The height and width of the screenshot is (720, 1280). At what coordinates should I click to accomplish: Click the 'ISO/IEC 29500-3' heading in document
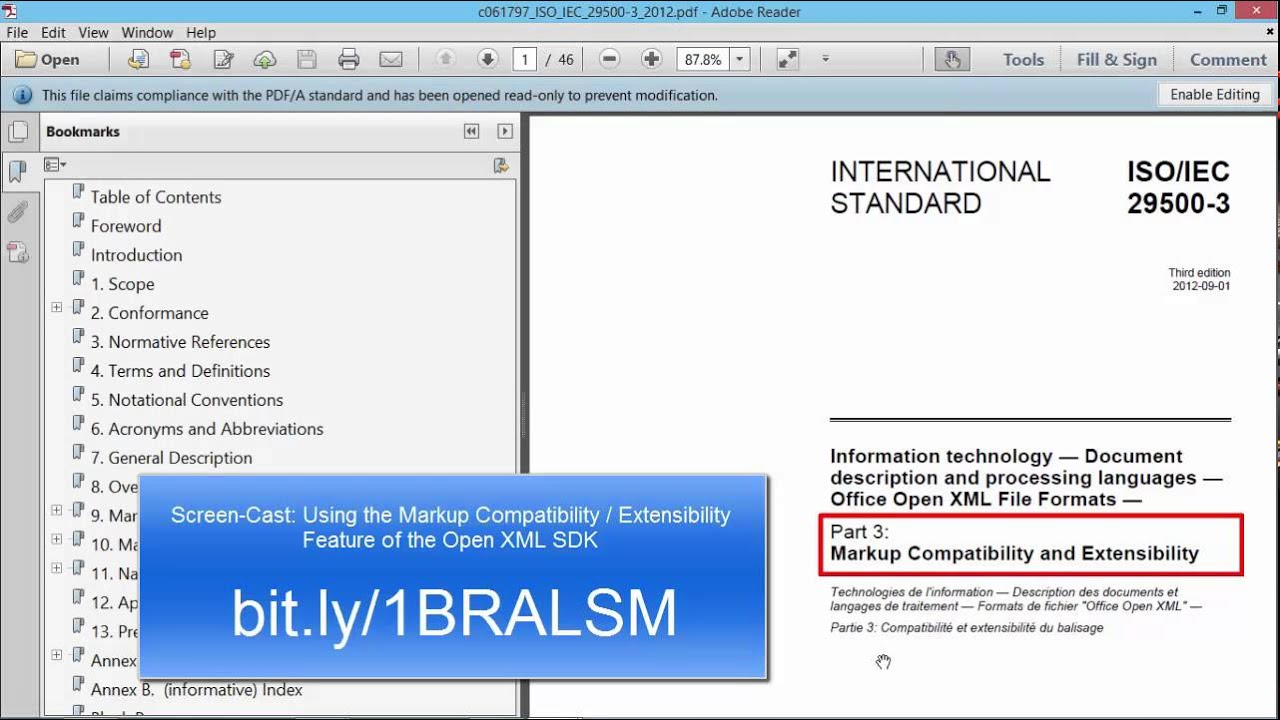point(1178,187)
